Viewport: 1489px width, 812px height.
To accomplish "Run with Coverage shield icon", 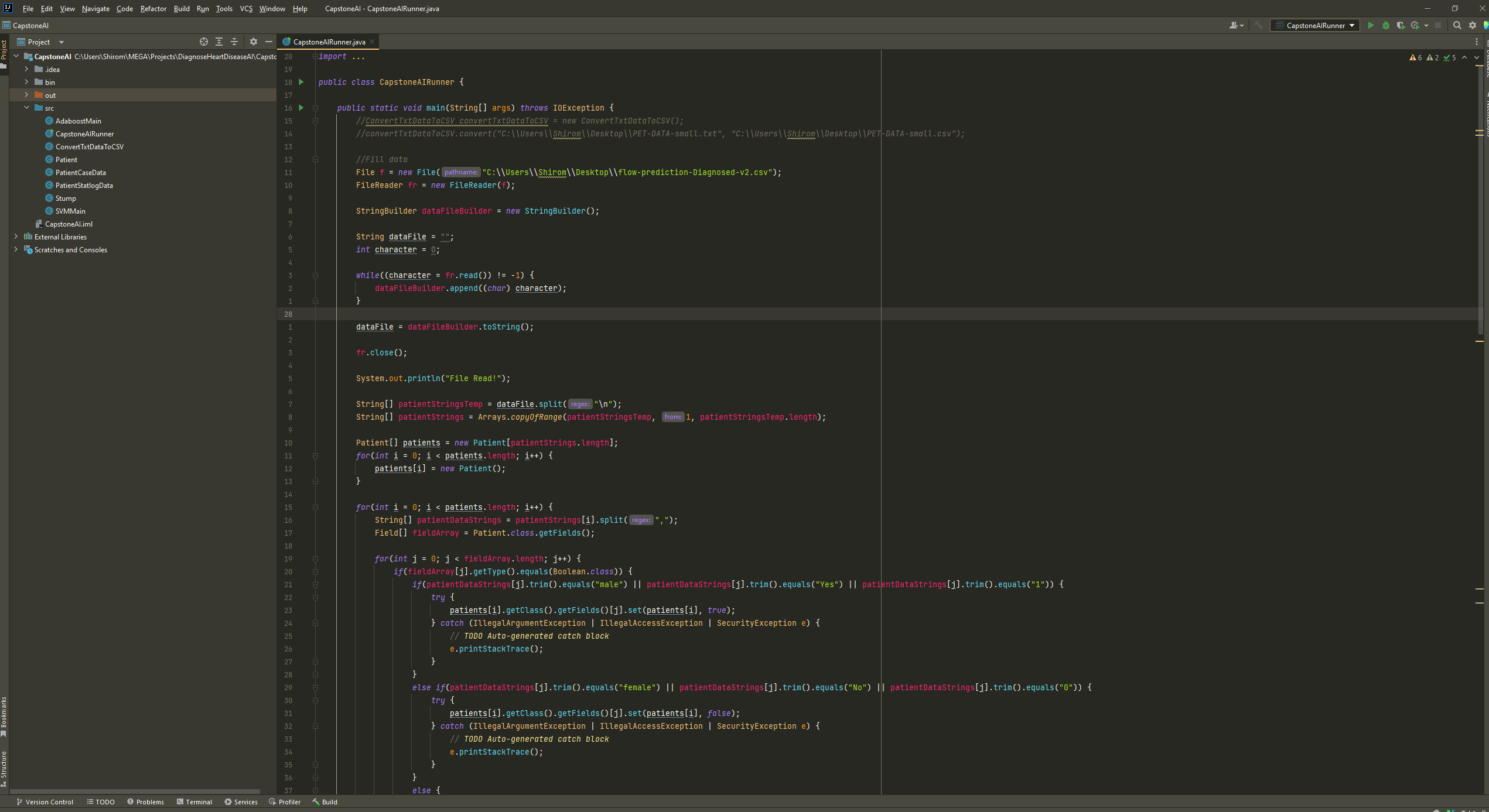I will [x=1401, y=25].
